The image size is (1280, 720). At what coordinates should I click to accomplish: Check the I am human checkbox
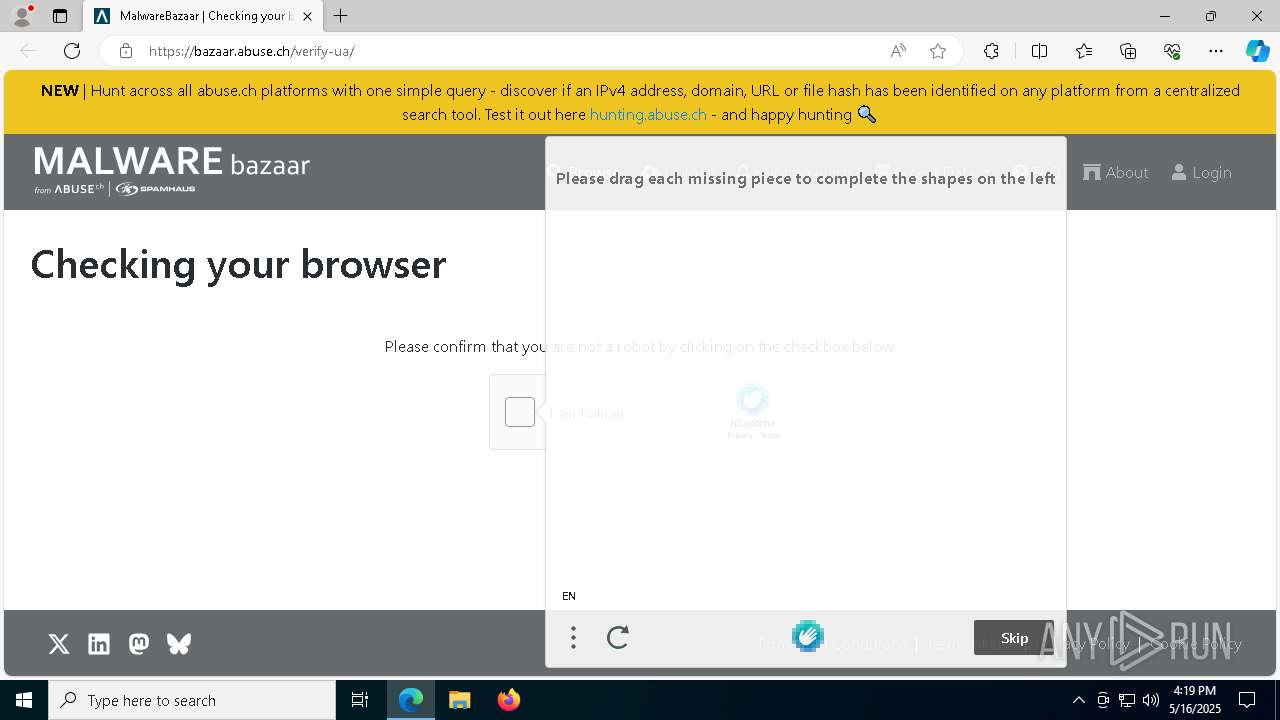pyautogui.click(x=520, y=412)
